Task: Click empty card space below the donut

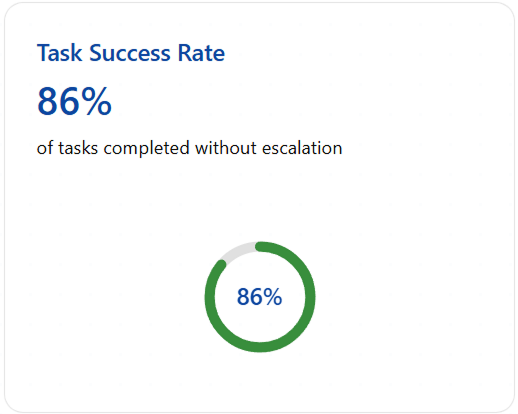Action: coord(260,382)
